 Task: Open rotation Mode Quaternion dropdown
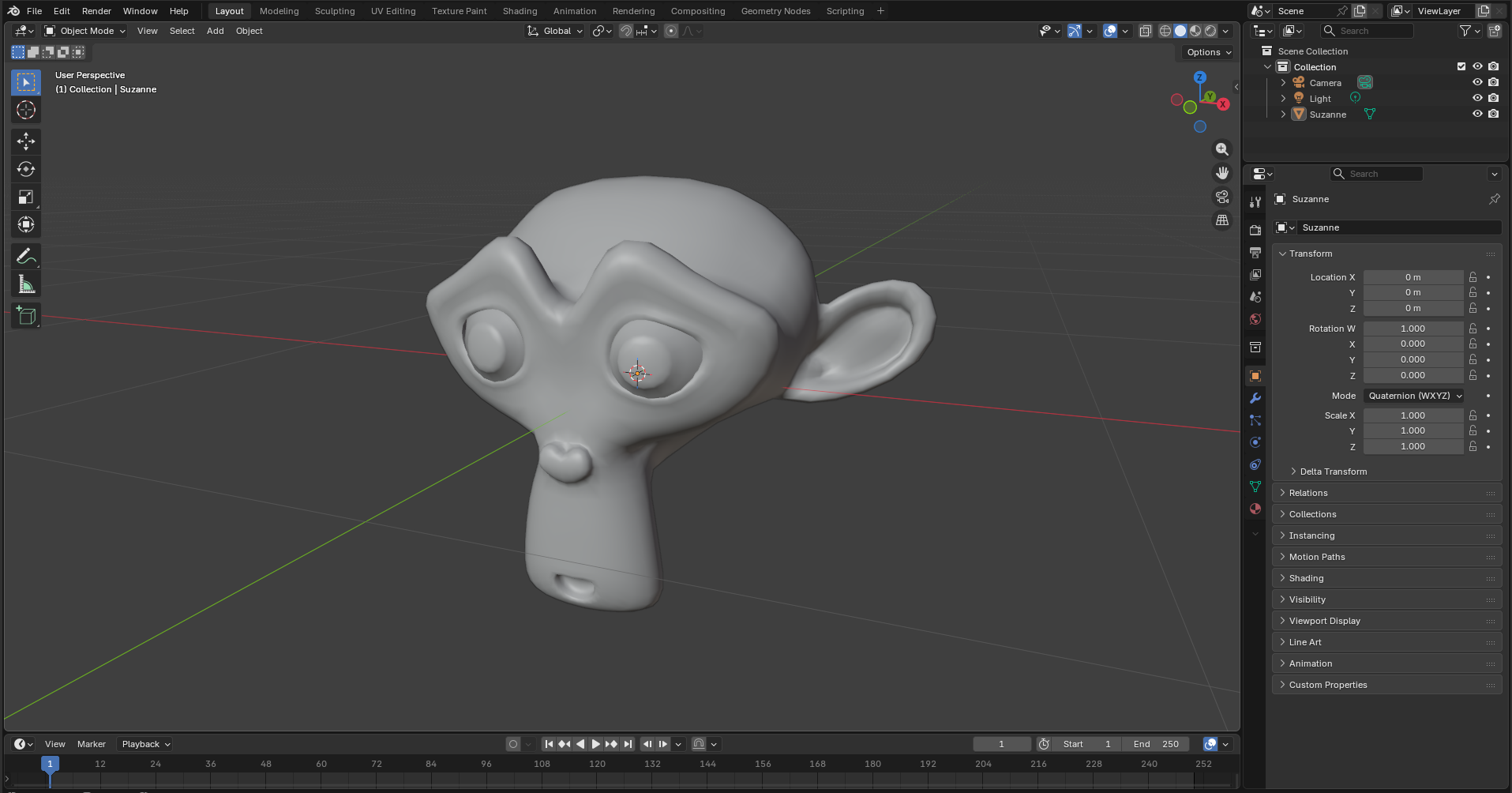coord(1414,396)
